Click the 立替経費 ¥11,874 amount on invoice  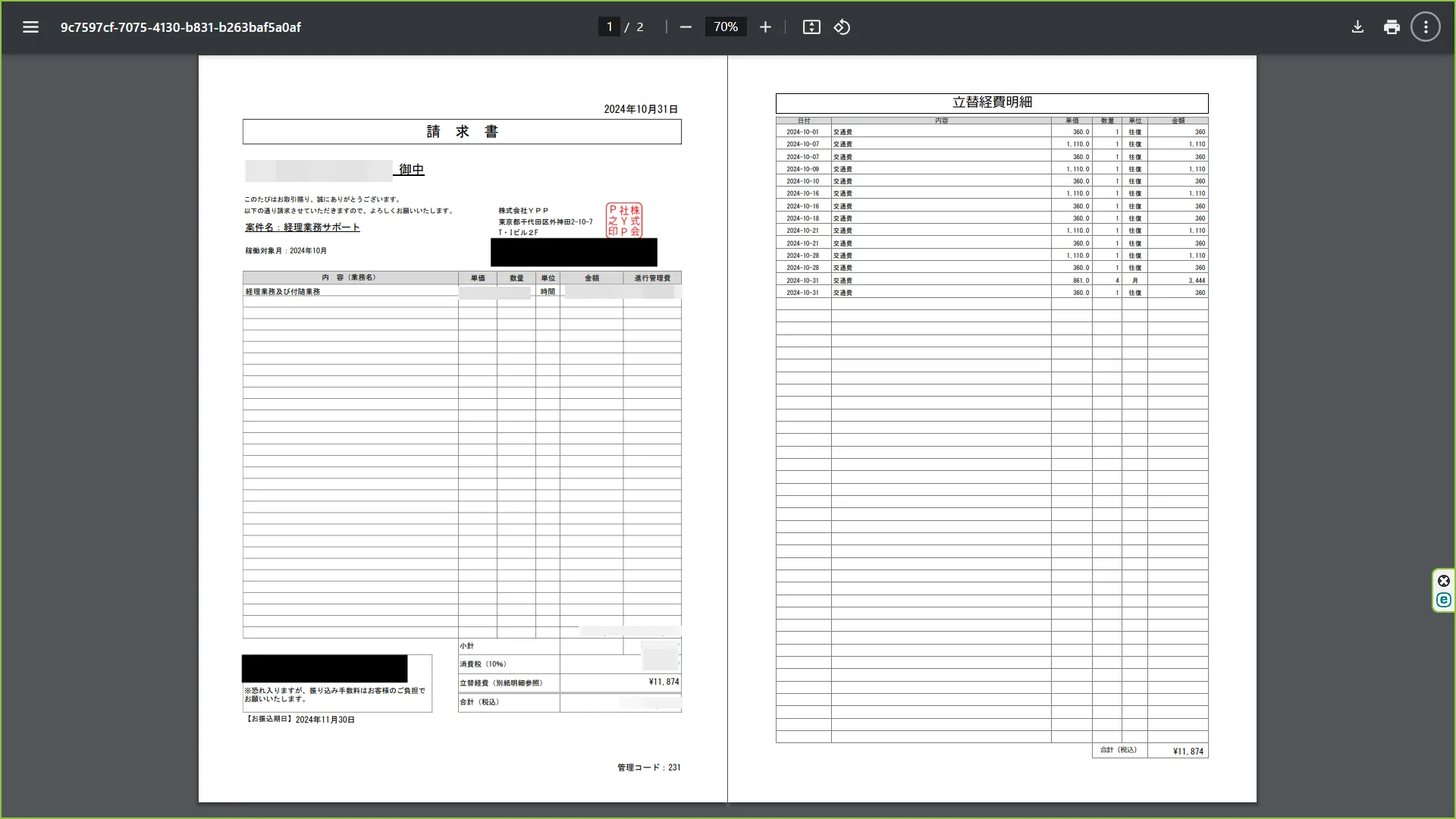(664, 682)
